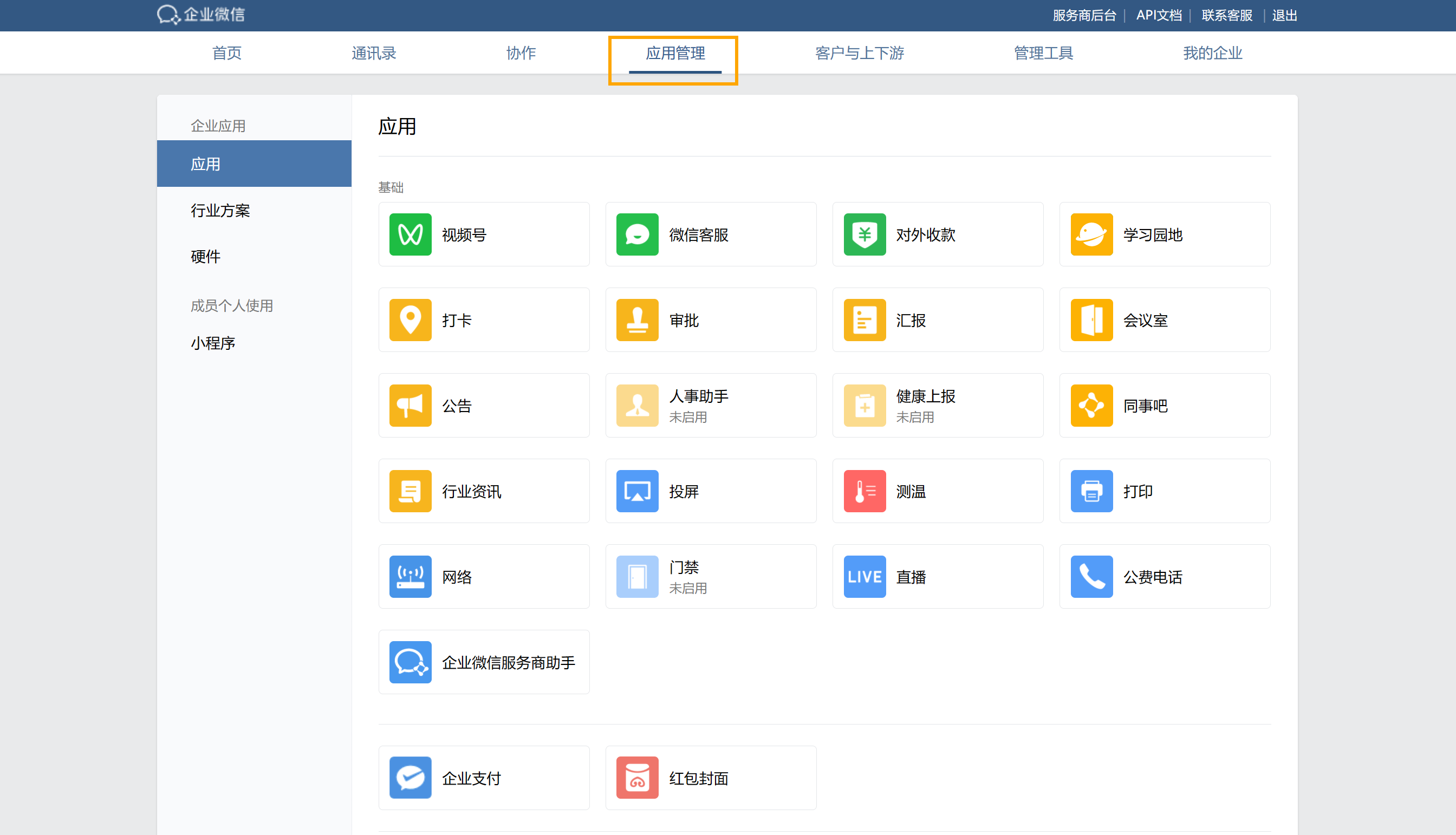
Task: Click 未启用 under 门禁
Action: coord(688,588)
